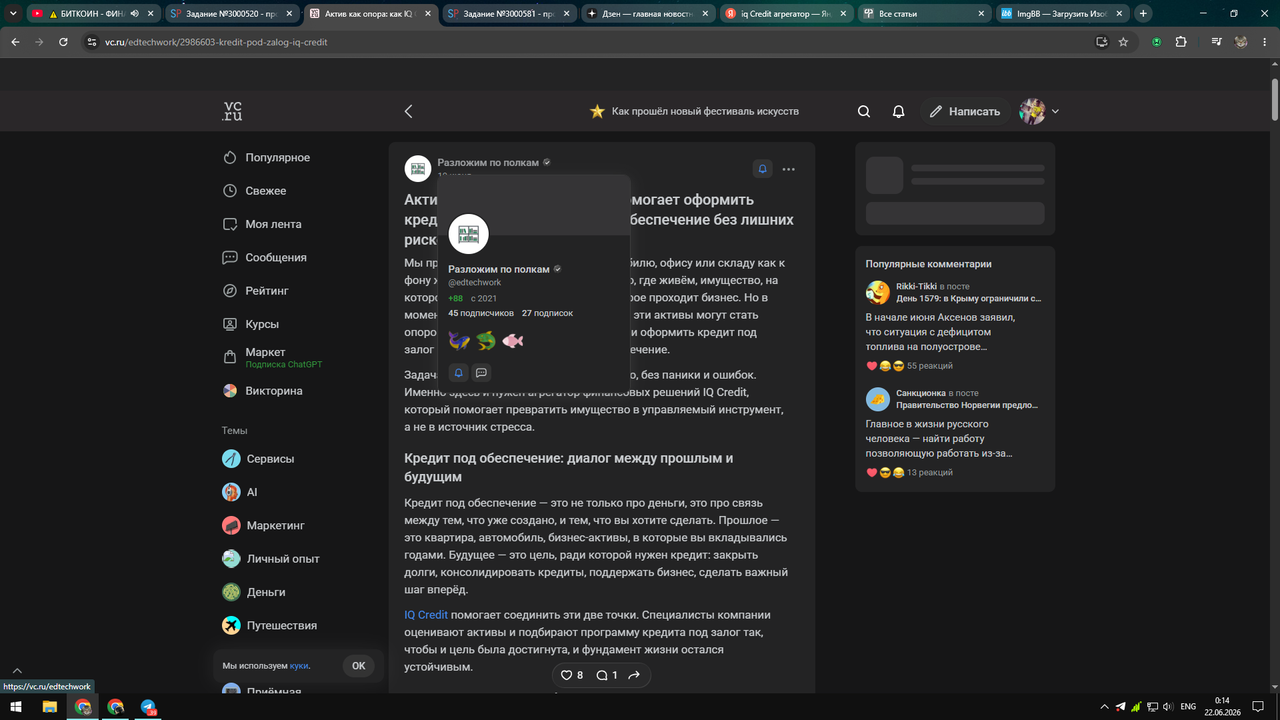This screenshot has height=720, width=1280.
Task: Open Как прошёл новый фестиваль искусств banner
Action: [x=694, y=111]
